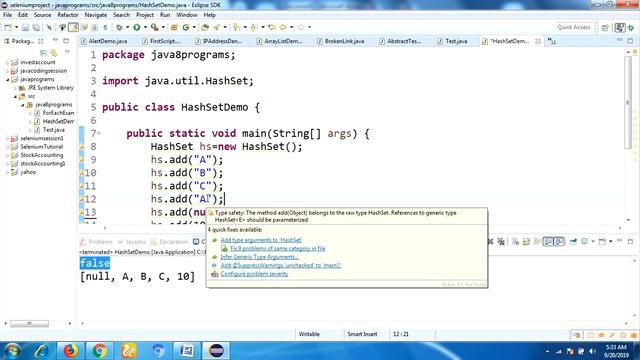Image resolution: width=640 pixels, height=360 pixels.
Task: Click 'Infer Generic Type Arguments' link
Action: [x=260, y=257]
